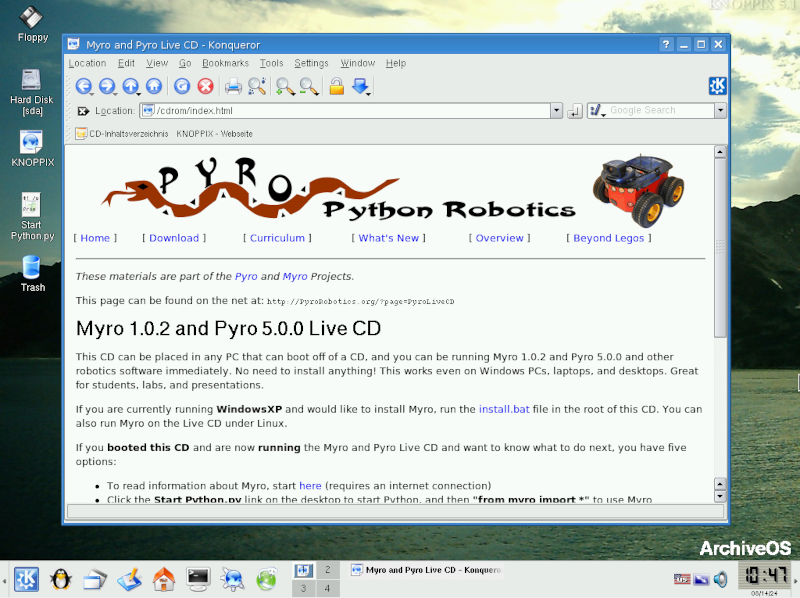Screen dimensions: 800x598
Task: Launch the Start Python.py desktop icon
Action: click(32, 216)
